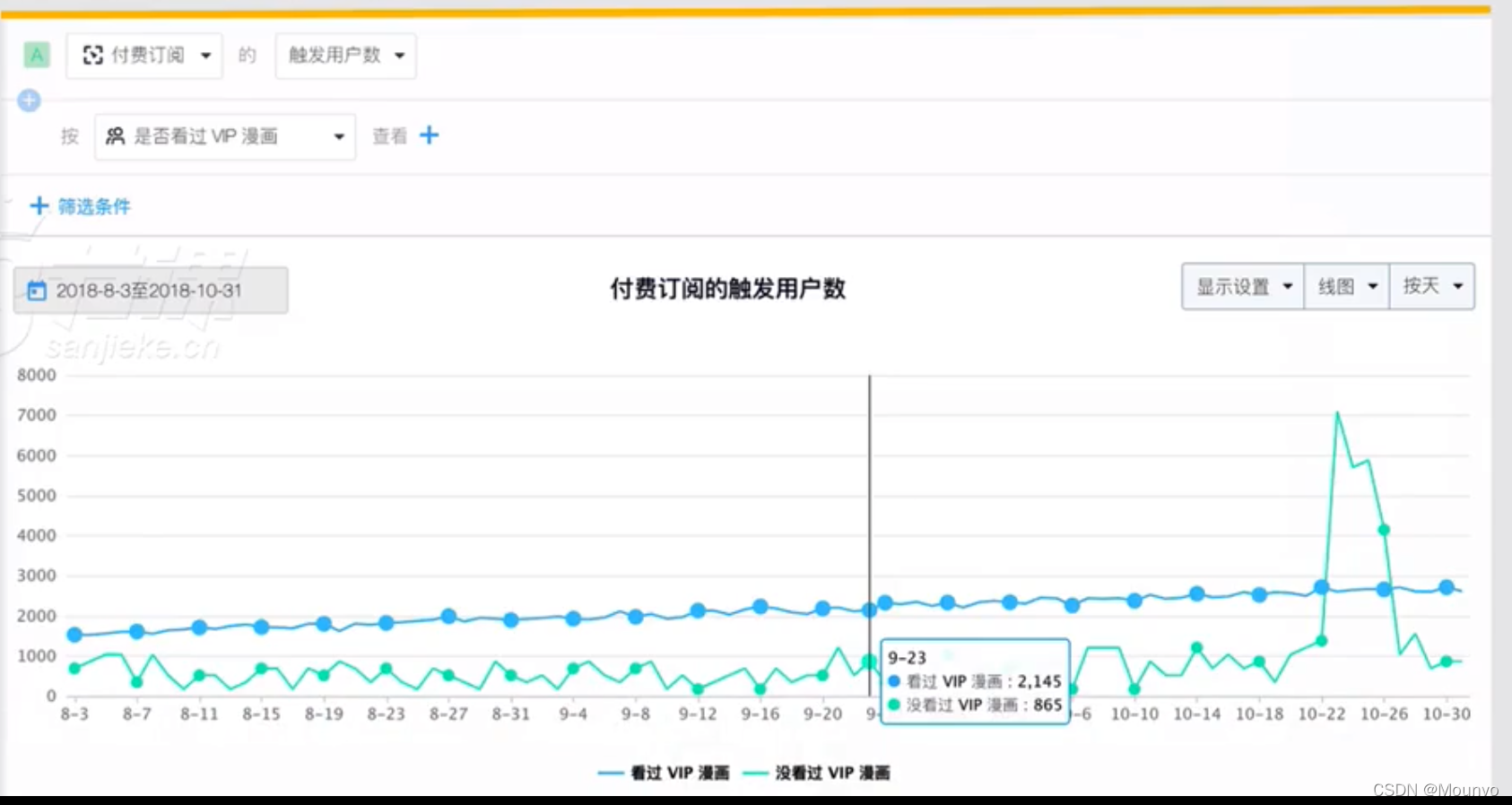Click the blue data point at 9-12
The image size is (1512, 805).
click(698, 610)
